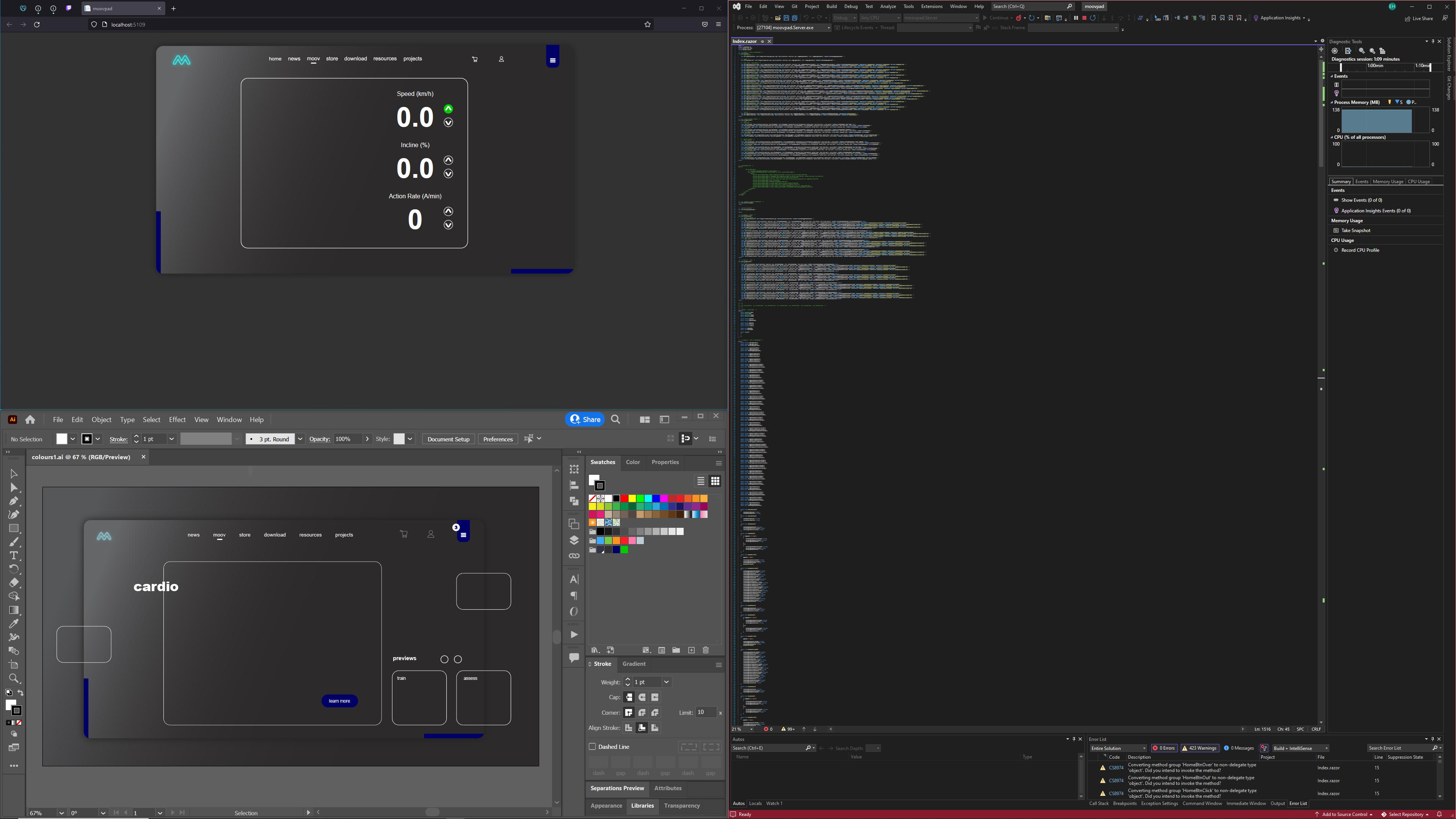The image size is (1456, 819).
Task: Open Weight dropdown in Stroke panel
Action: (x=667, y=682)
